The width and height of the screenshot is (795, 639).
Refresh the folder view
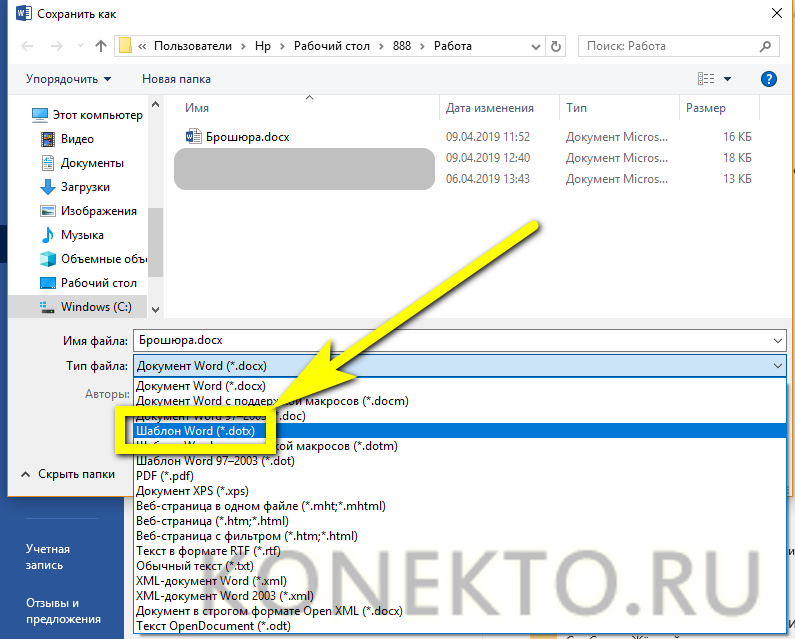[x=556, y=46]
